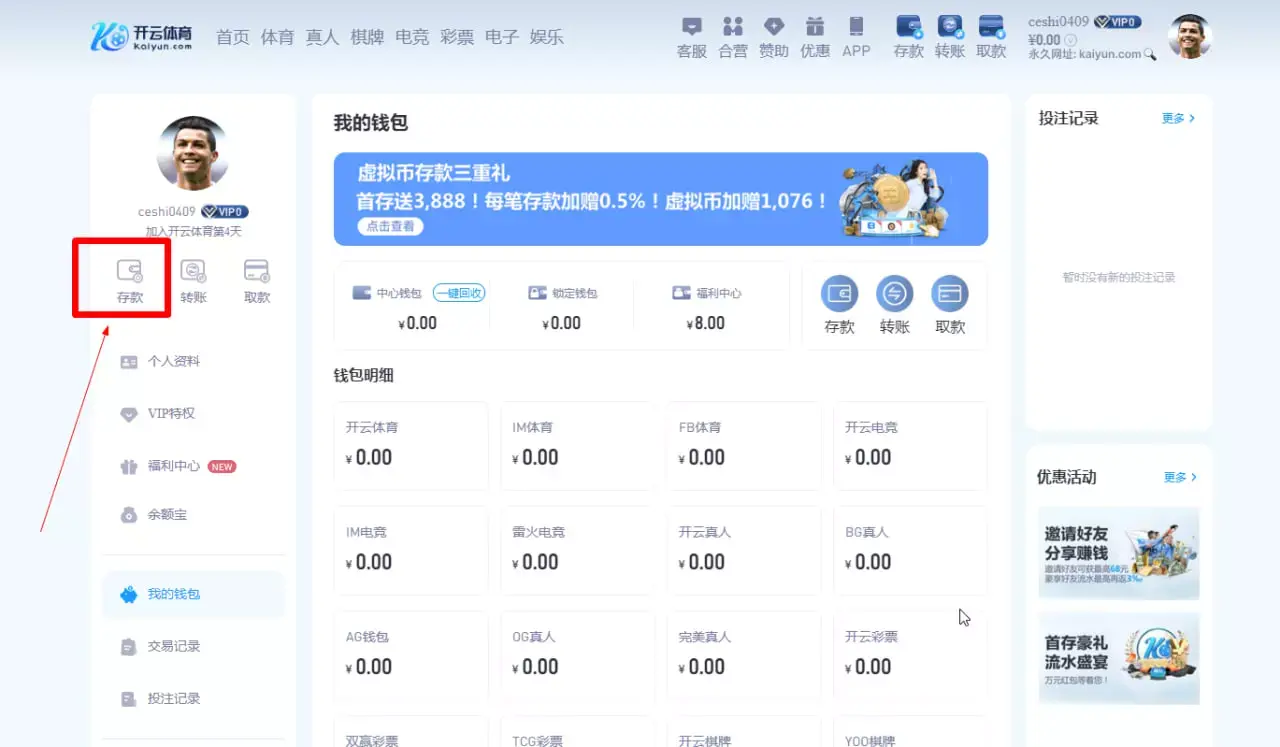This screenshot has height=747, width=1280.
Task: Go to 真人 live casino tab
Action: 322,37
